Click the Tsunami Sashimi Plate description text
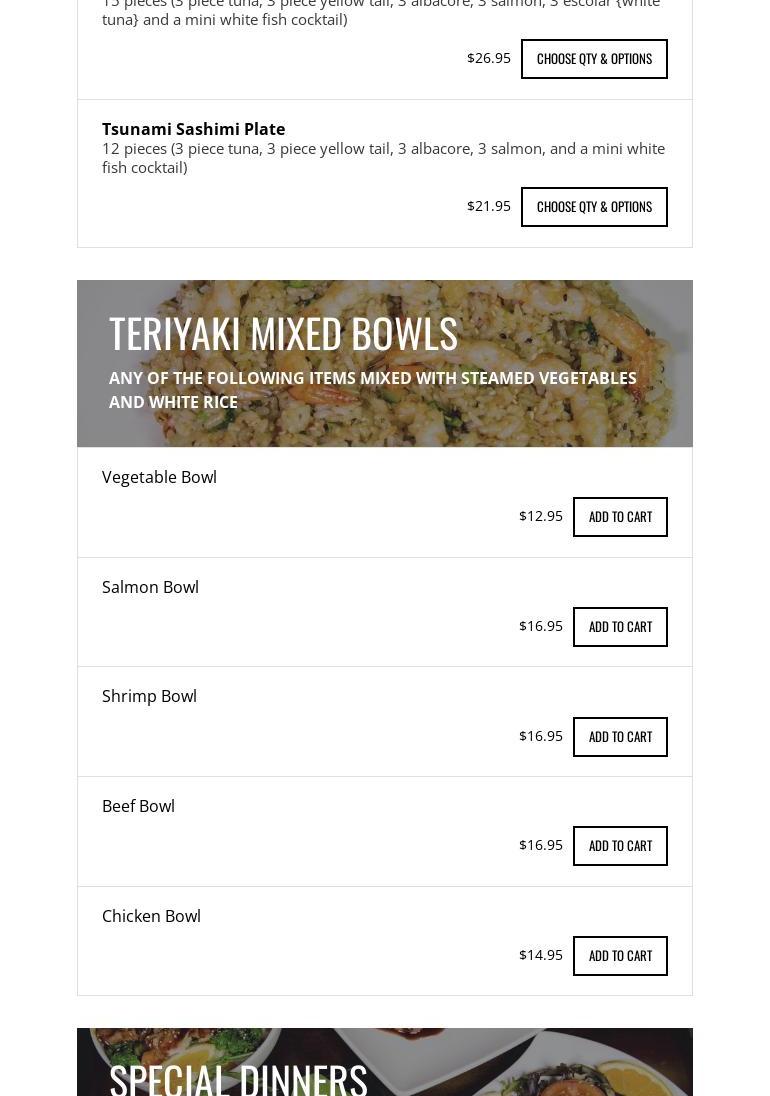The height and width of the screenshot is (1096, 770). point(383,158)
